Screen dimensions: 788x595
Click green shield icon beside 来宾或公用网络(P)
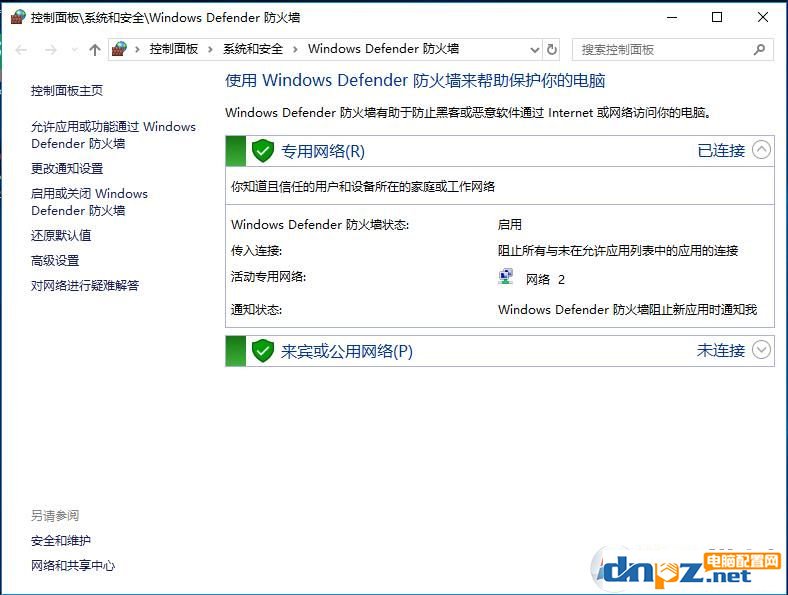[x=262, y=351]
